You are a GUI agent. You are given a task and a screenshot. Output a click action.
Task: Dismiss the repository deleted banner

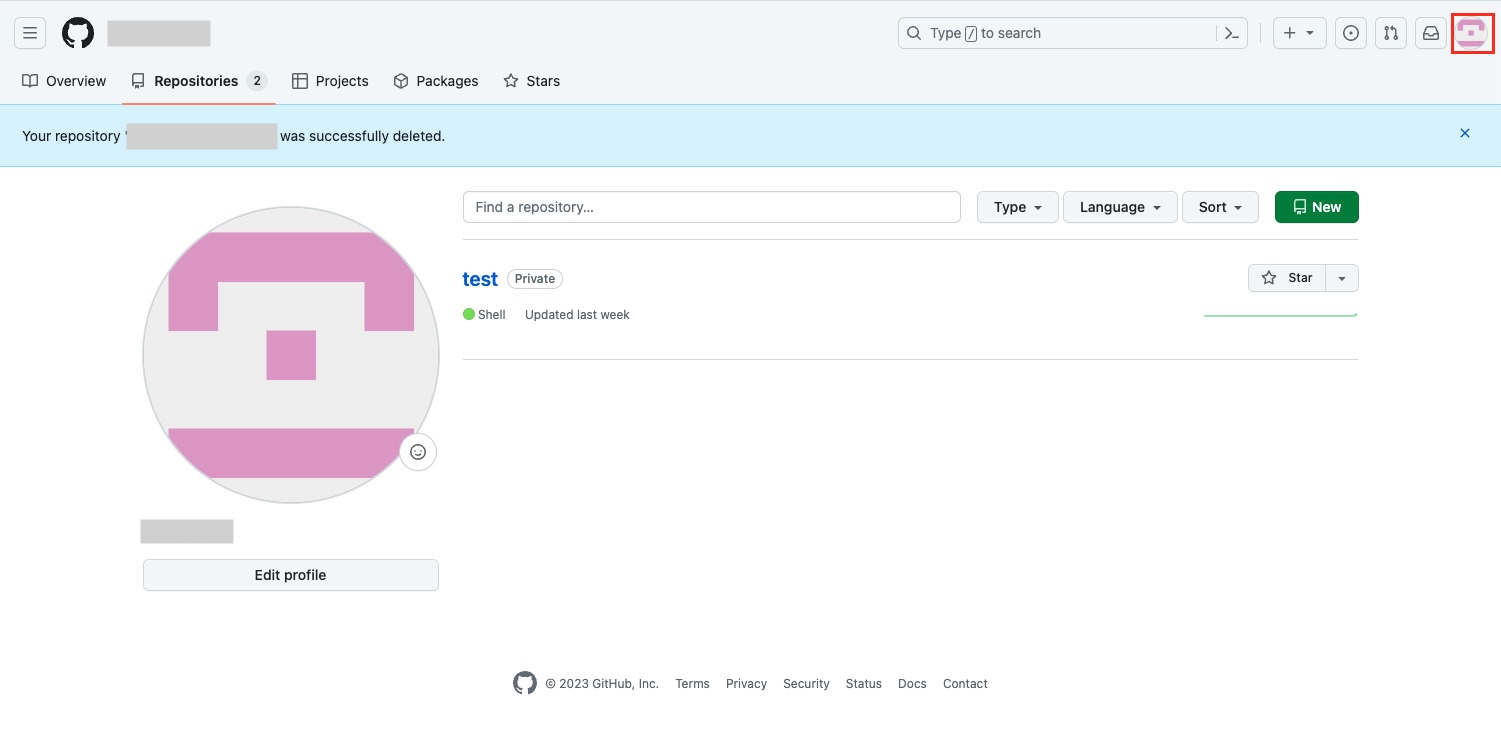point(1465,133)
